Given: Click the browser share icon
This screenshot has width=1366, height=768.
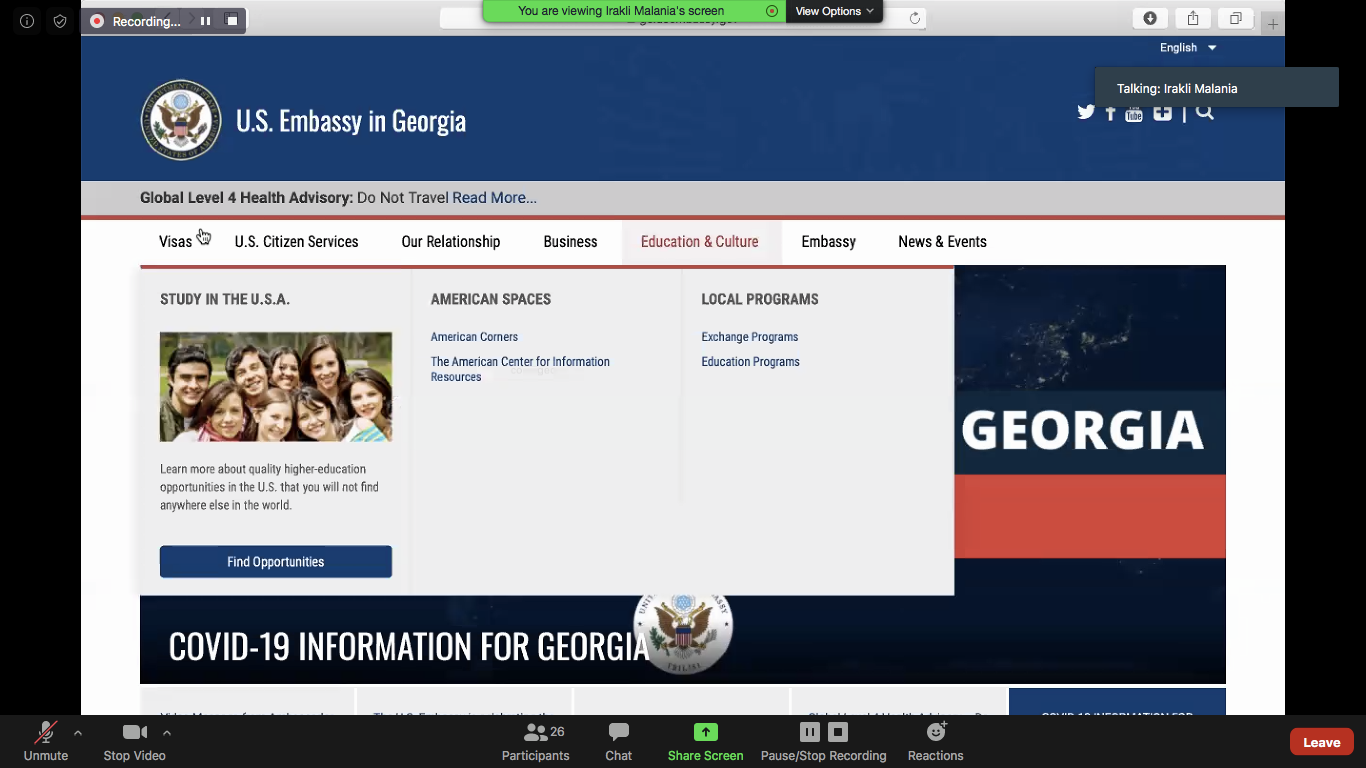Looking at the screenshot, I should point(1193,19).
